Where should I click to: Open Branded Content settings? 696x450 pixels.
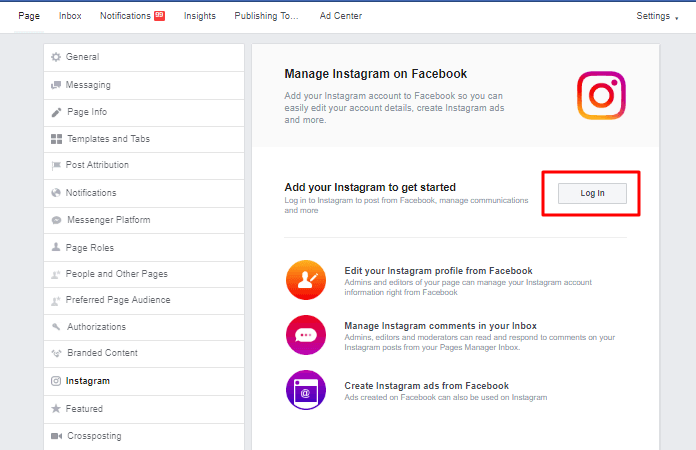144,354
